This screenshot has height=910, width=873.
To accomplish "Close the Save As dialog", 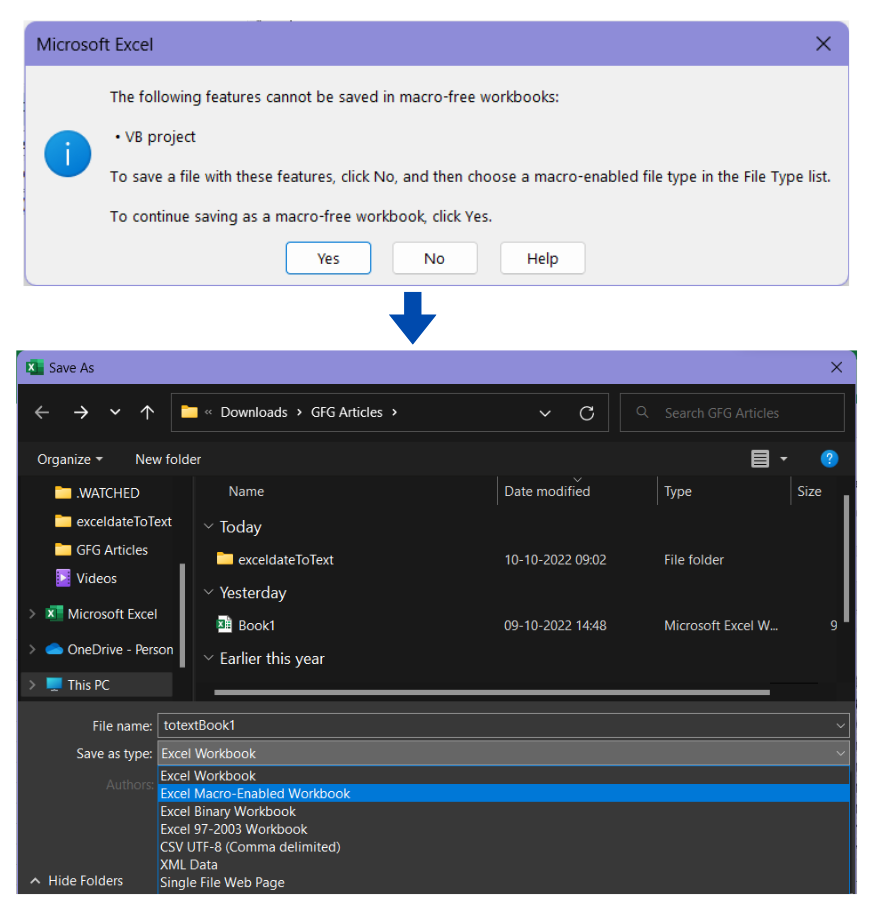I will coord(836,367).
